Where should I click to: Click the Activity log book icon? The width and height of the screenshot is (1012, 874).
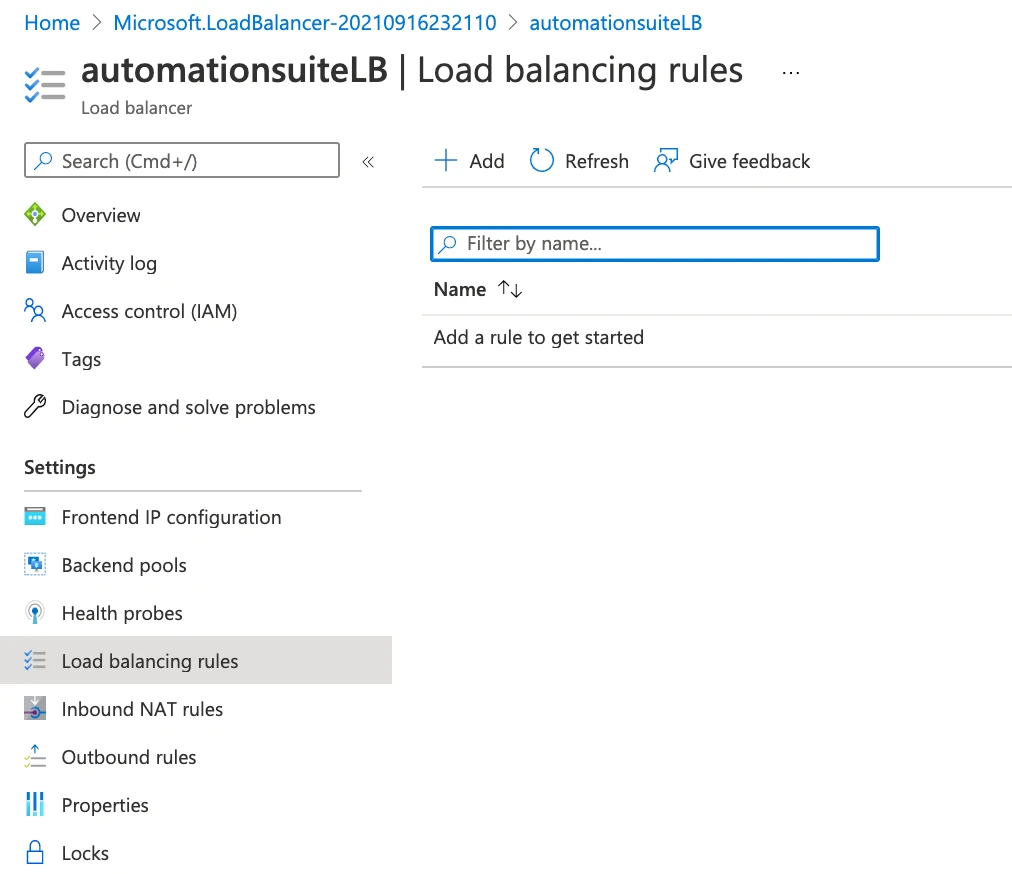35,263
